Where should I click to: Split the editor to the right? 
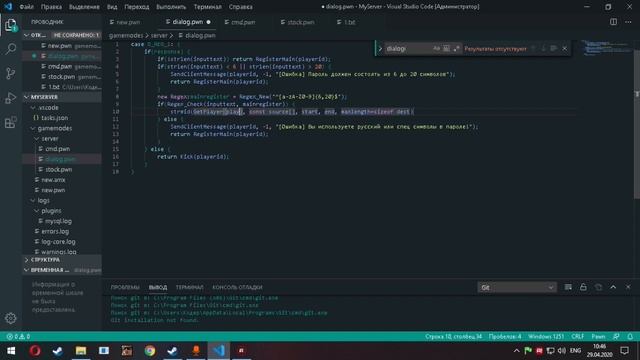point(613,22)
